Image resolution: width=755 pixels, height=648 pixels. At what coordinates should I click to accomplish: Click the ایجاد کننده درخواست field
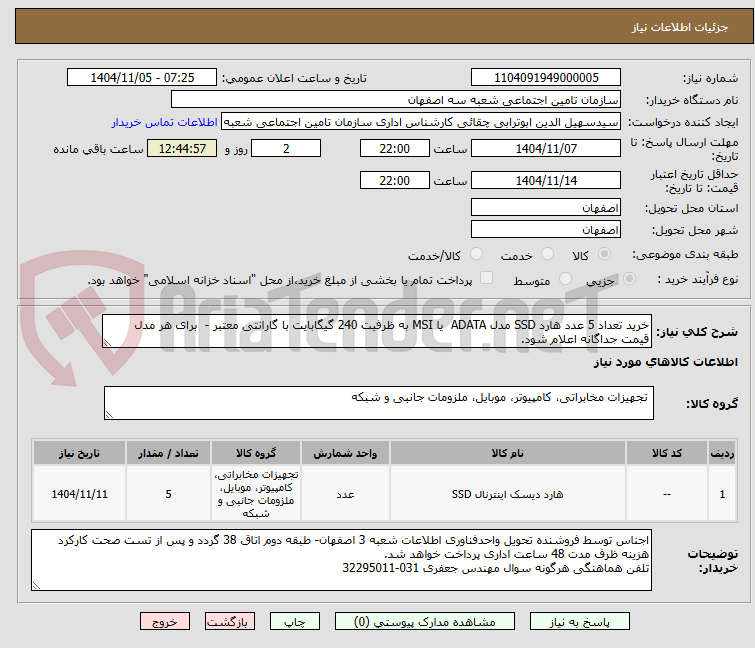pyautogui.click(x=421, y=122)
